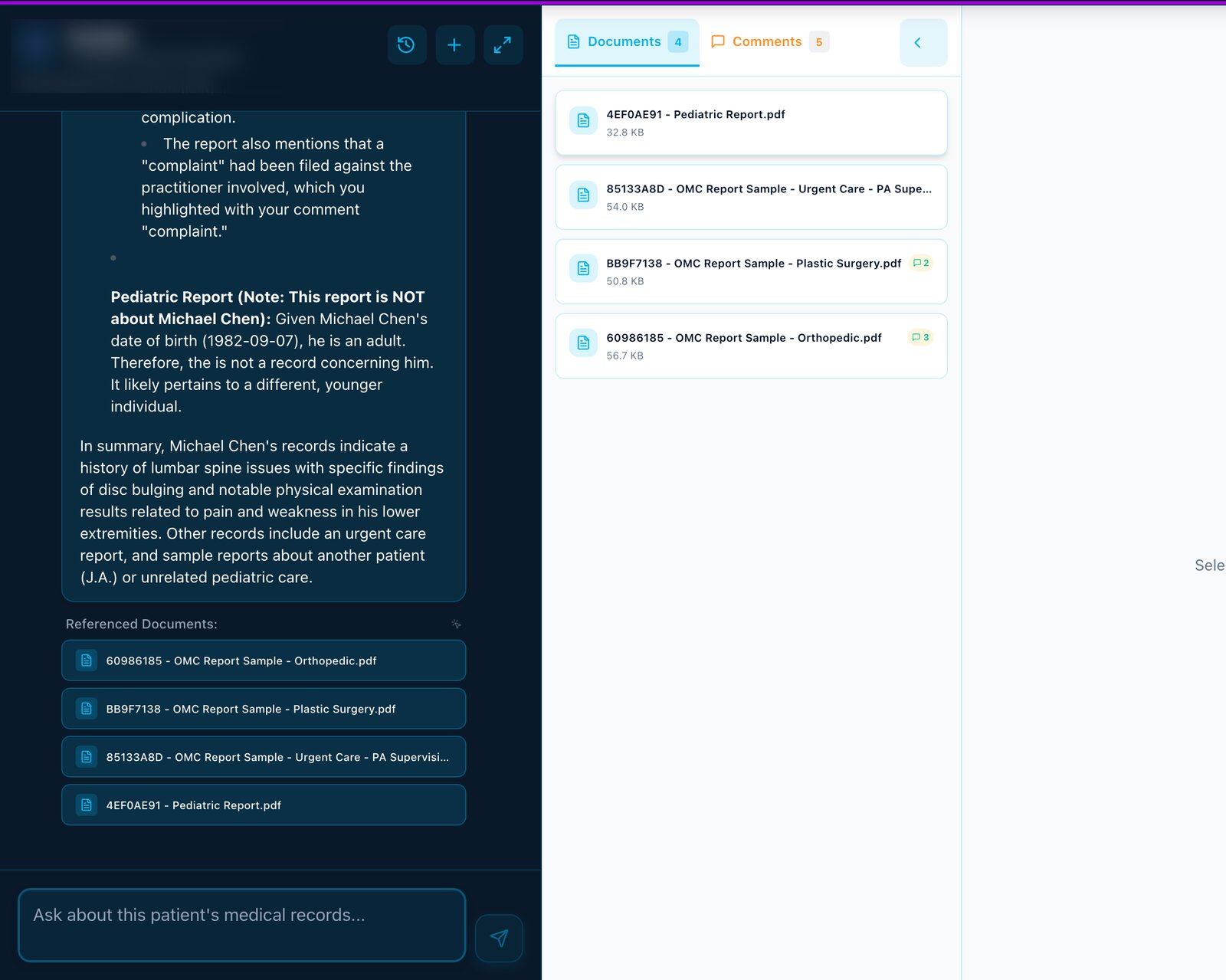Open referenced Orthopedic.pdf in chat
1226x980 pixels.
tap(264, 660)
